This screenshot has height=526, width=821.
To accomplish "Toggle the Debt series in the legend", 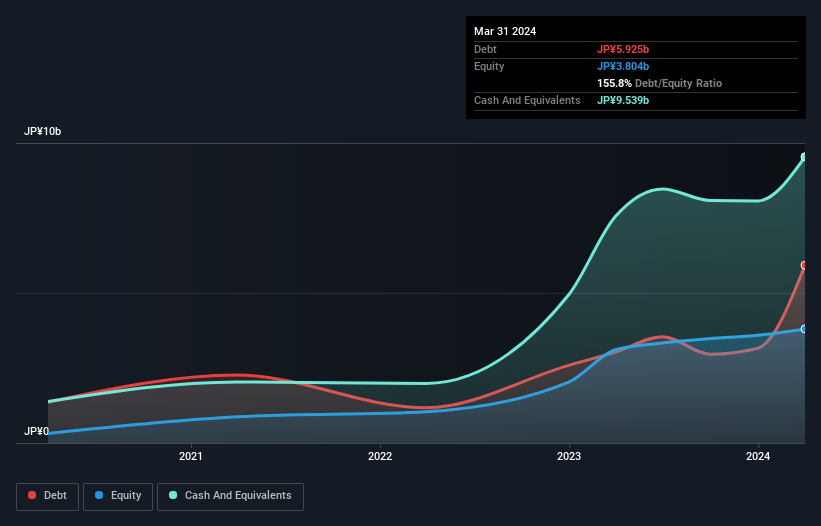I will click(47, 496).
